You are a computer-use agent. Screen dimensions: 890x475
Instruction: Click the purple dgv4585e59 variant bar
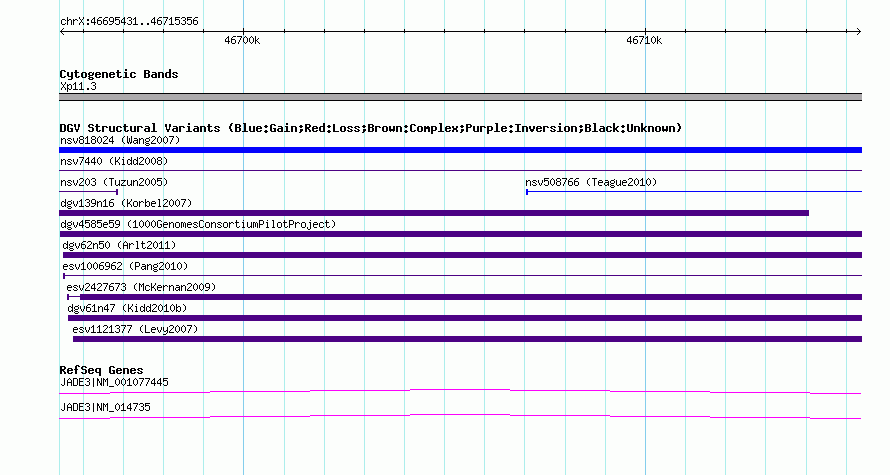click(x=460, y=234)
